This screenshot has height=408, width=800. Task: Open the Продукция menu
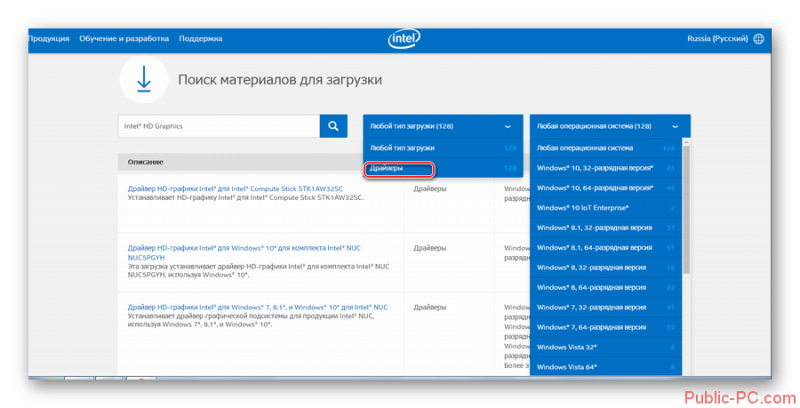(x=48, y=39)
